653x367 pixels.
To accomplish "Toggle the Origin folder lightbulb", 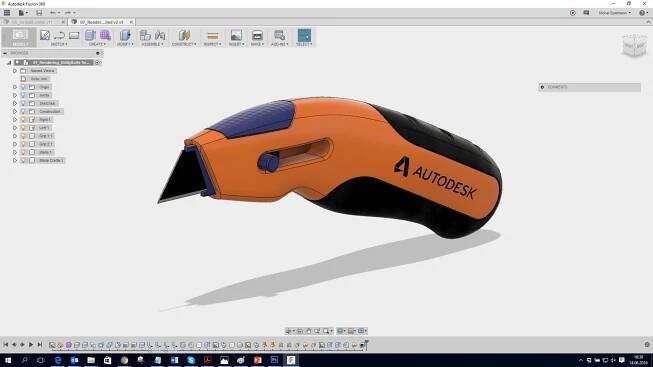I will [x=23, y=87].
